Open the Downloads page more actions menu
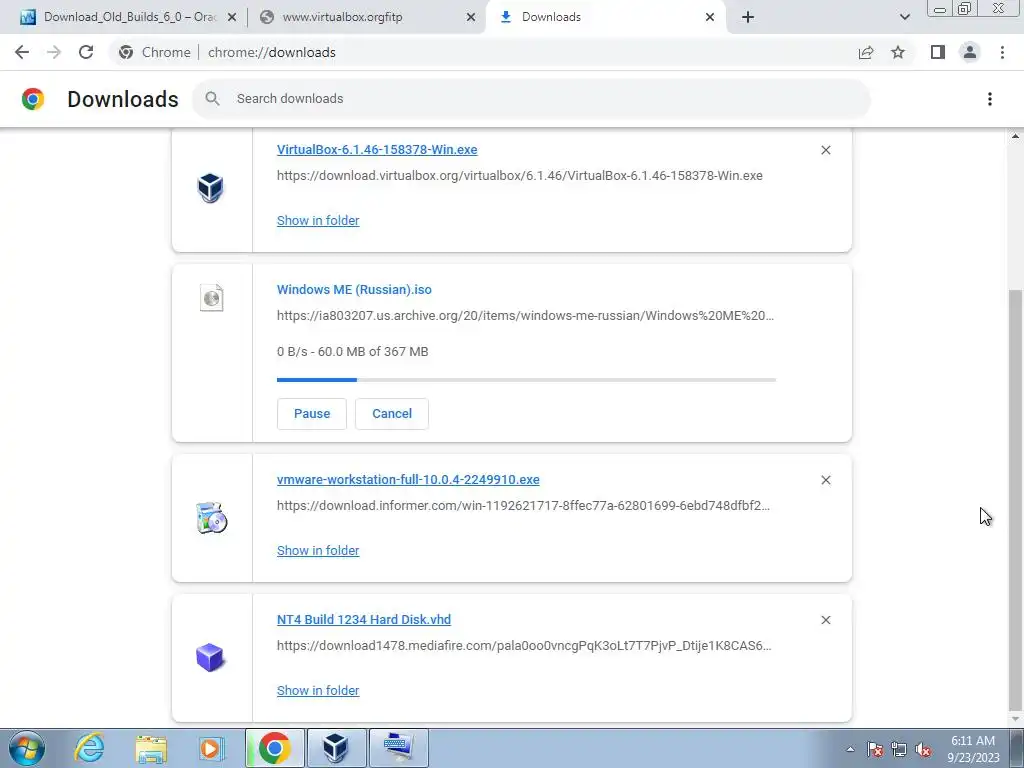The image size is (1024, 768). (990, 99)
